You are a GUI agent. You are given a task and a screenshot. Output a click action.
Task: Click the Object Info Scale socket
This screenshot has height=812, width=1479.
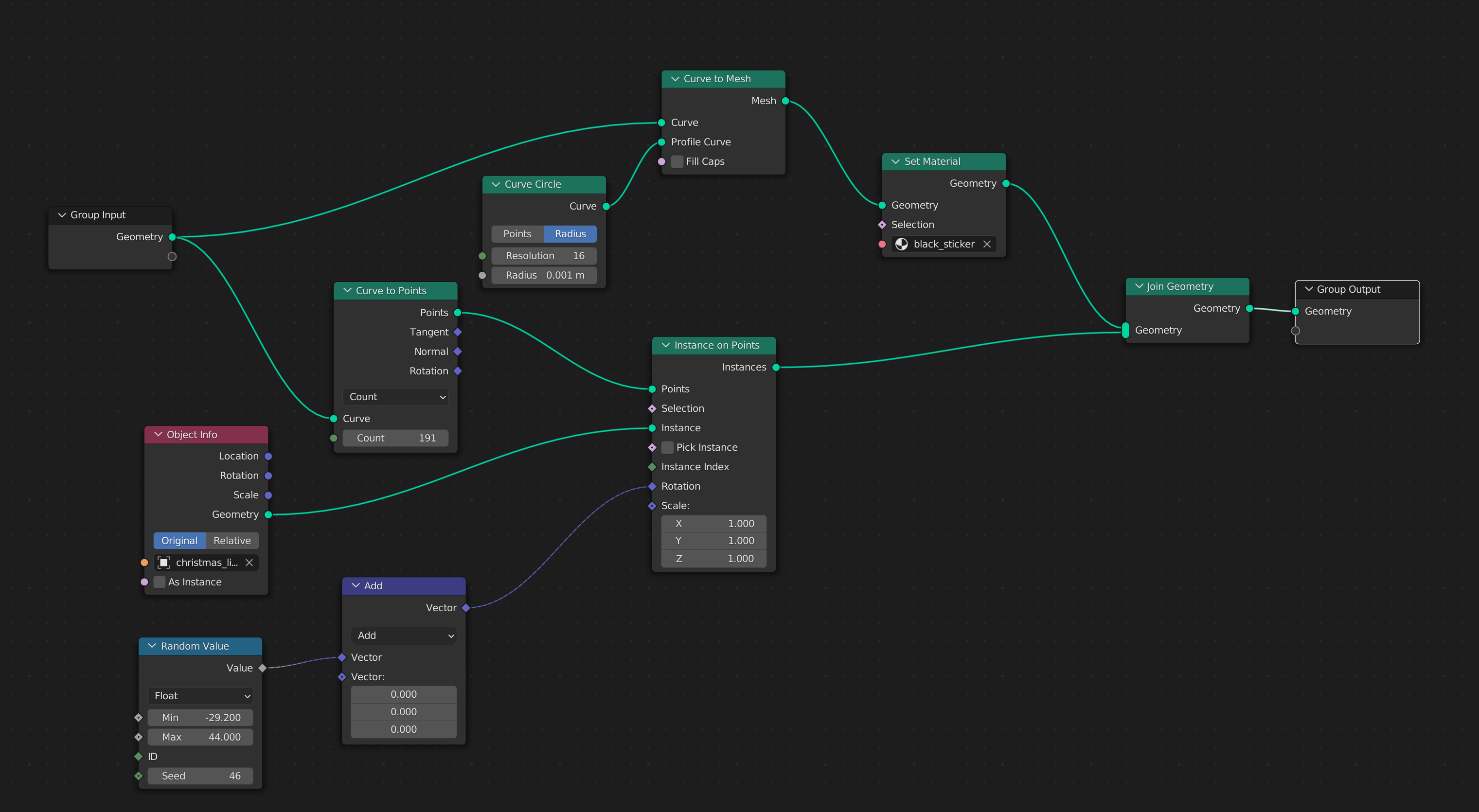268,495
